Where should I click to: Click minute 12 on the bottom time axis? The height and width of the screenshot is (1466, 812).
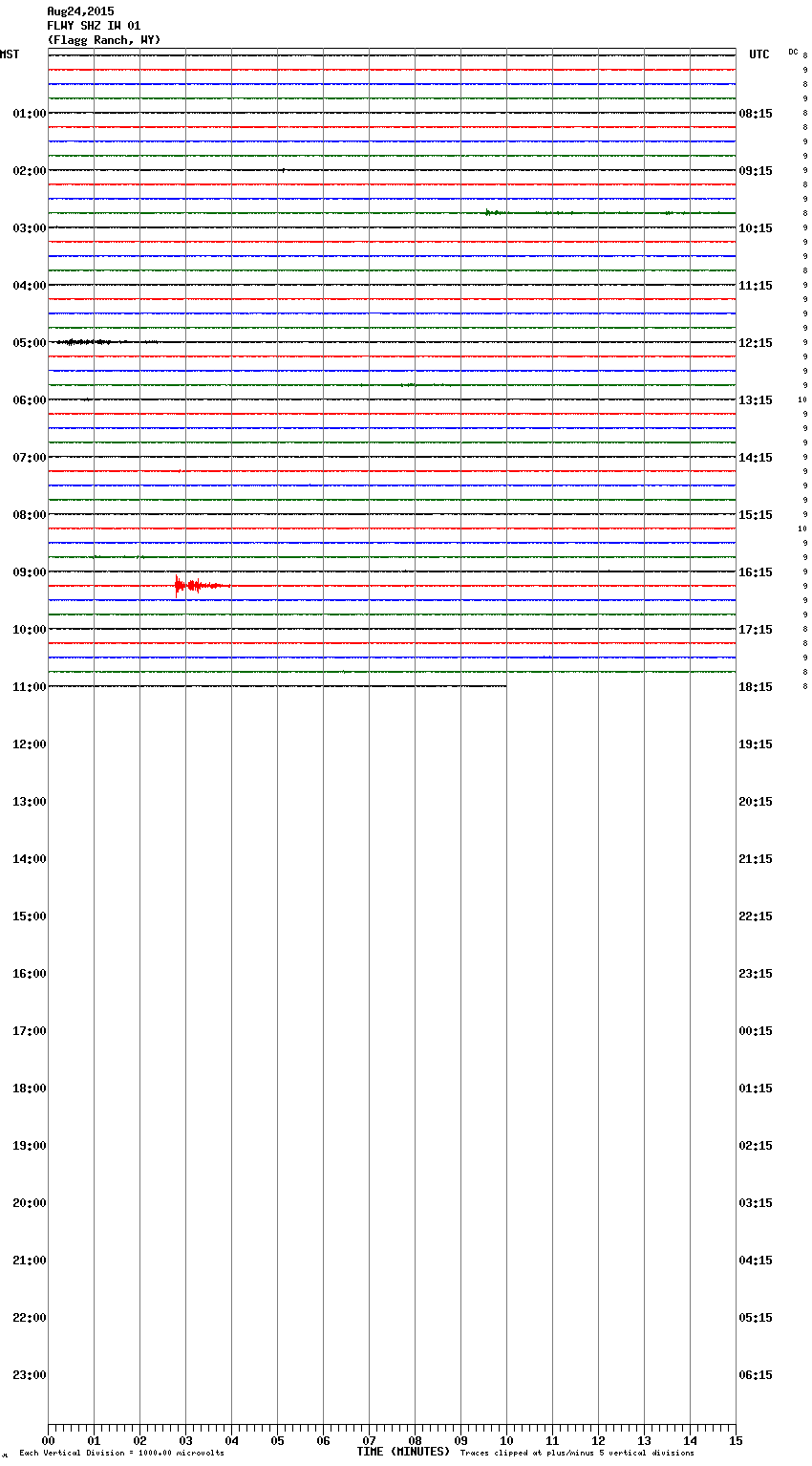(x=598, y=1440)
